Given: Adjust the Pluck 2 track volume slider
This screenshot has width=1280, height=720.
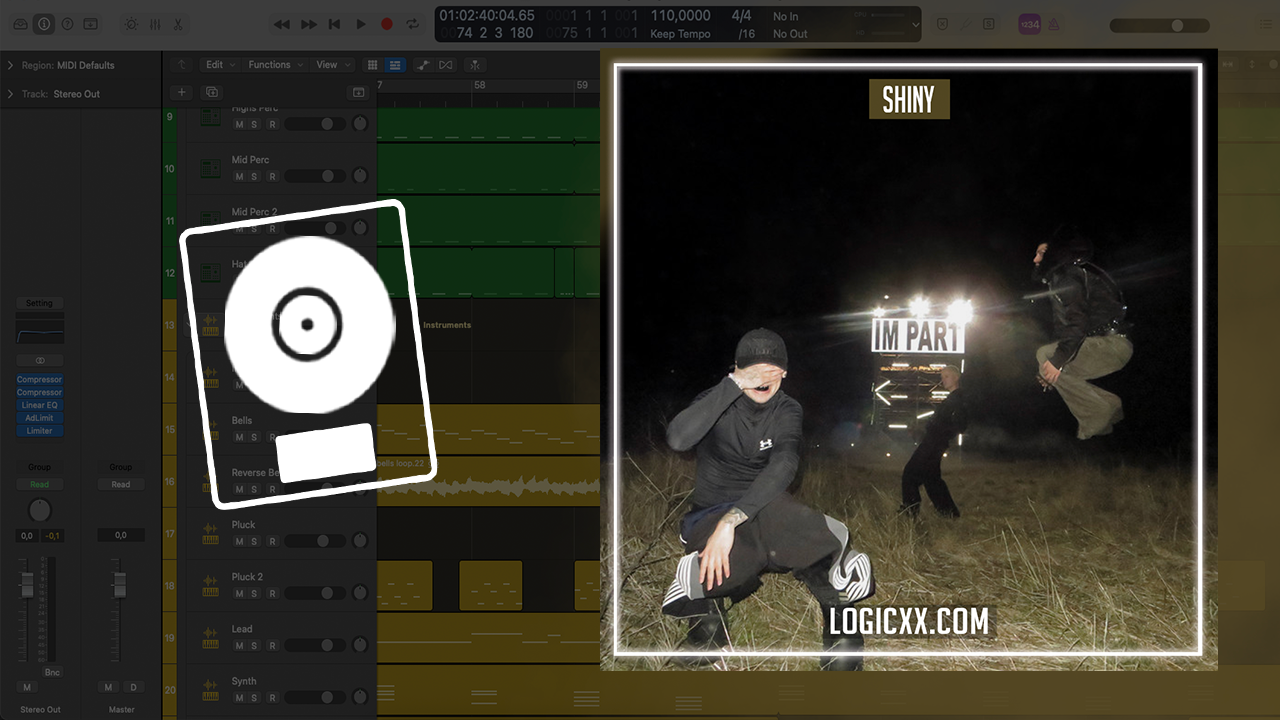Looking at the screenshot, I should coord(315,593).
